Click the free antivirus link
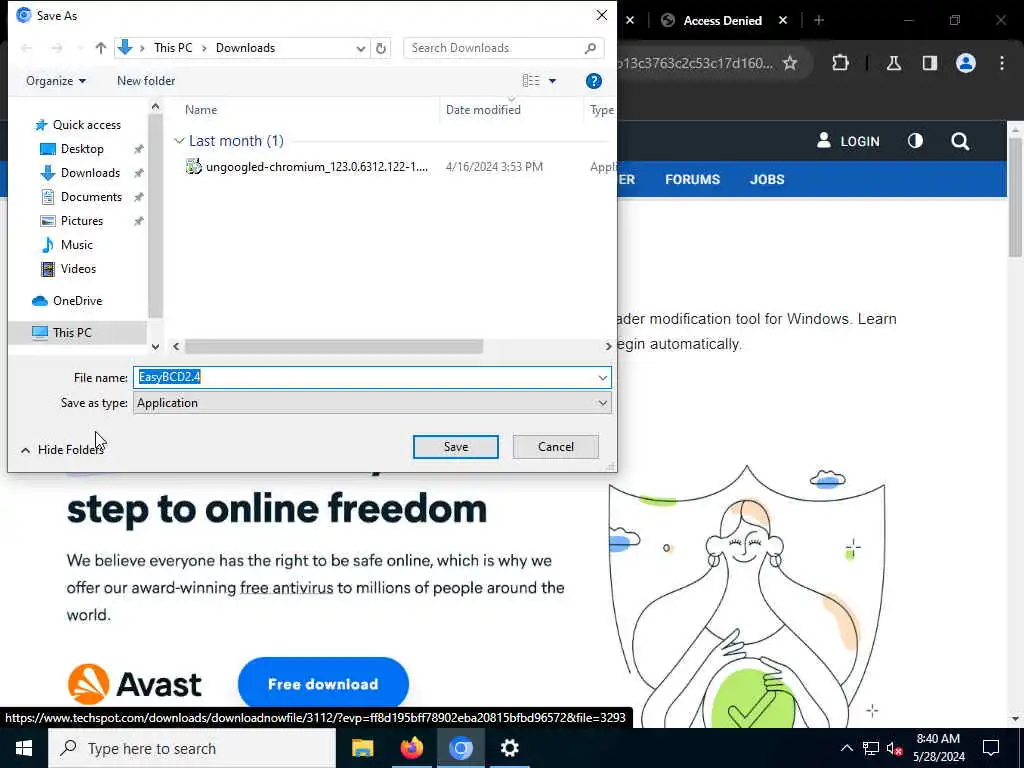 (287, 588)
